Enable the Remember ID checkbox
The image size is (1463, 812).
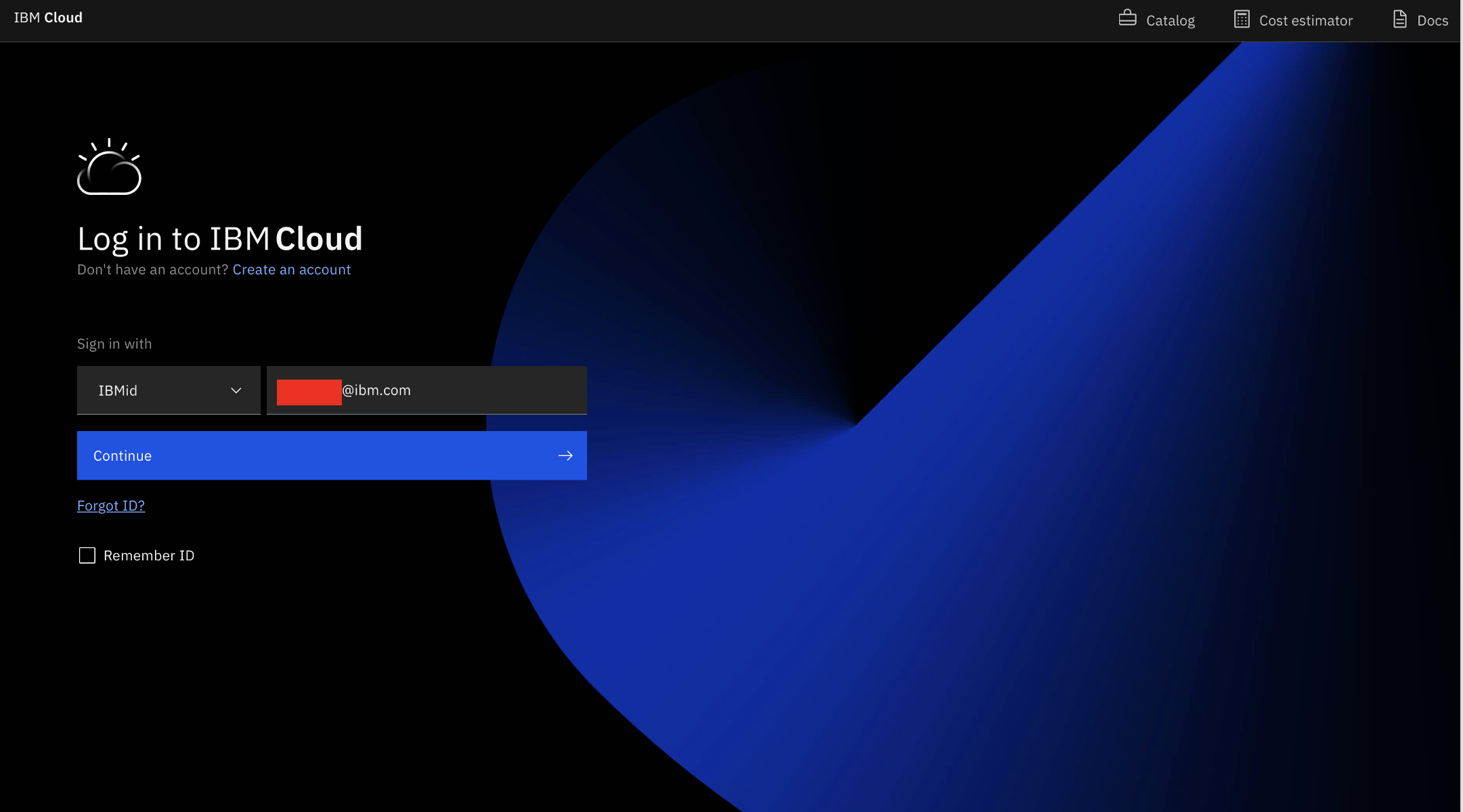87,555
